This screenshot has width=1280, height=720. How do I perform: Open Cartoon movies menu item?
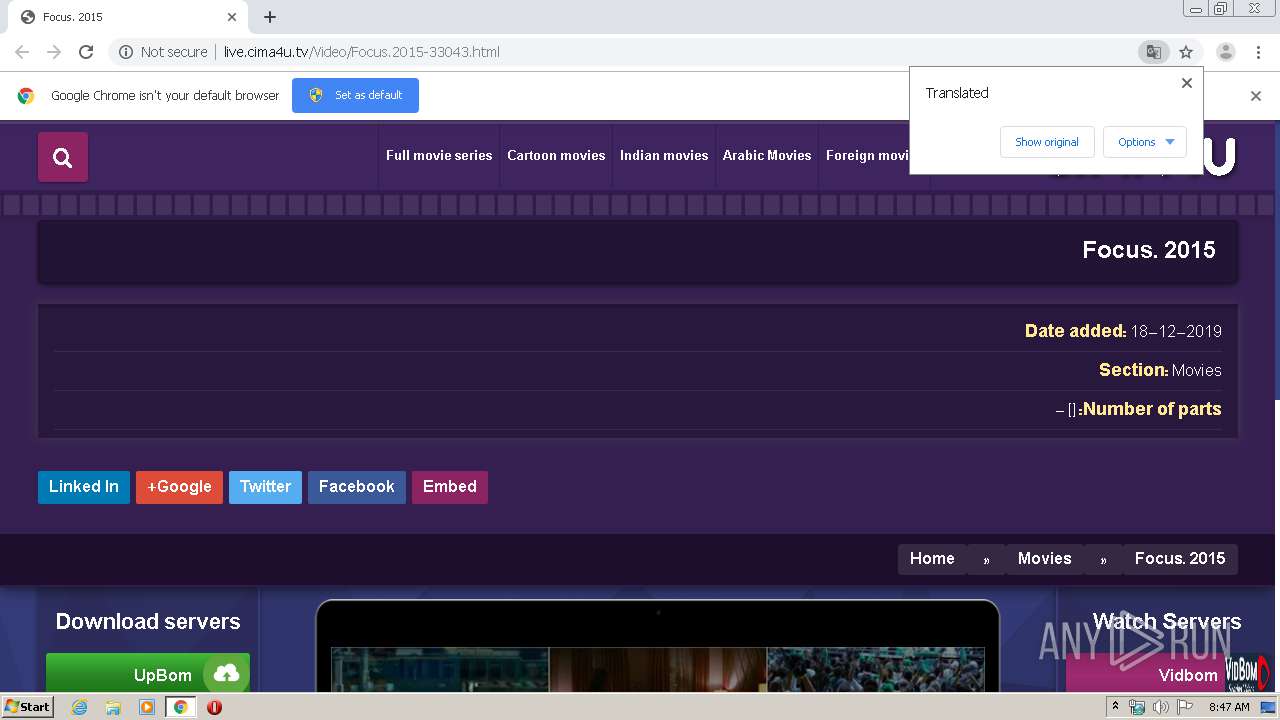[x=556, y=155]
